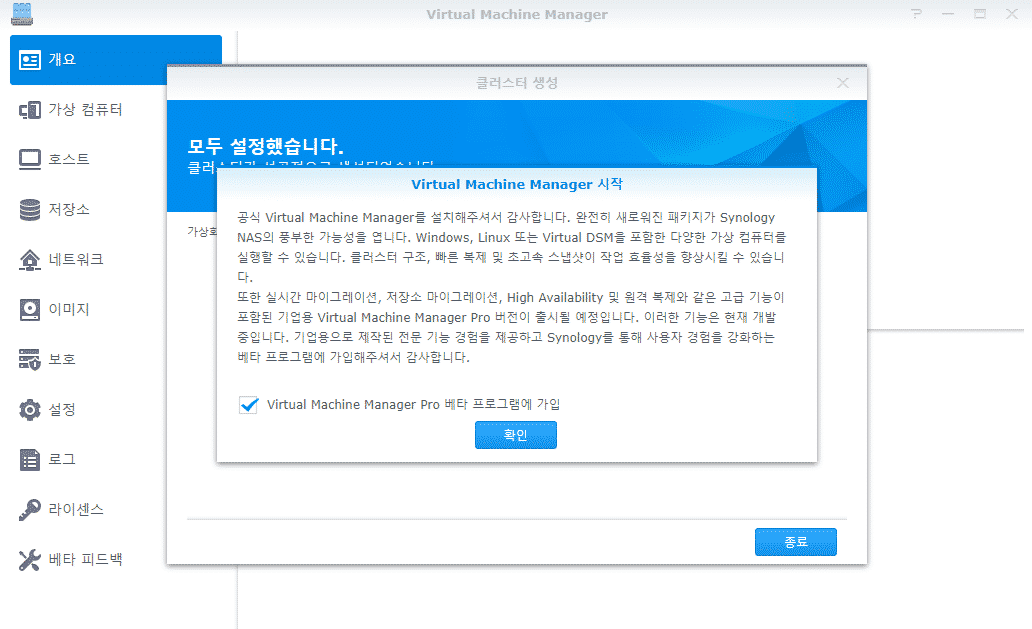Click the 'Virtual Machine Manager 시작' dialog title
This screenshot has width=1032, height=629.
517,184
